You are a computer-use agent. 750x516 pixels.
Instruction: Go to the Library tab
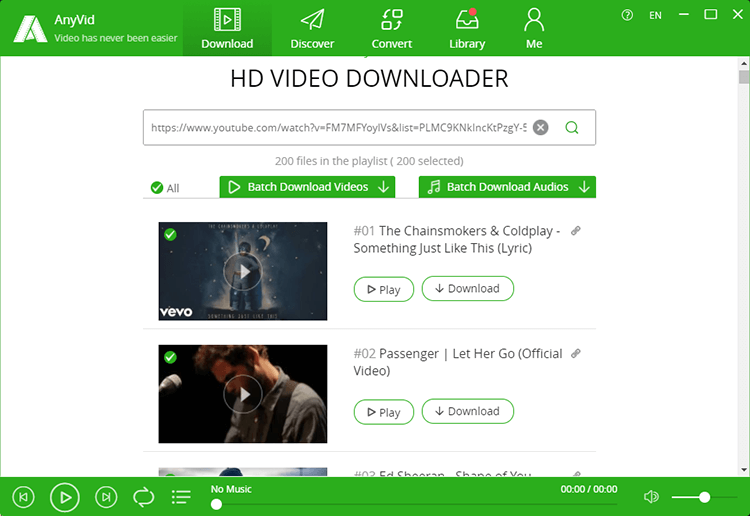tap(467, 29)
